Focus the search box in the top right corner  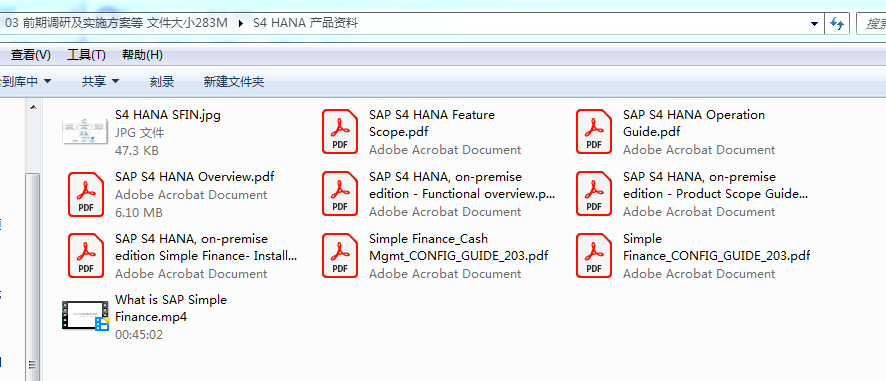(x=871, y=24)
